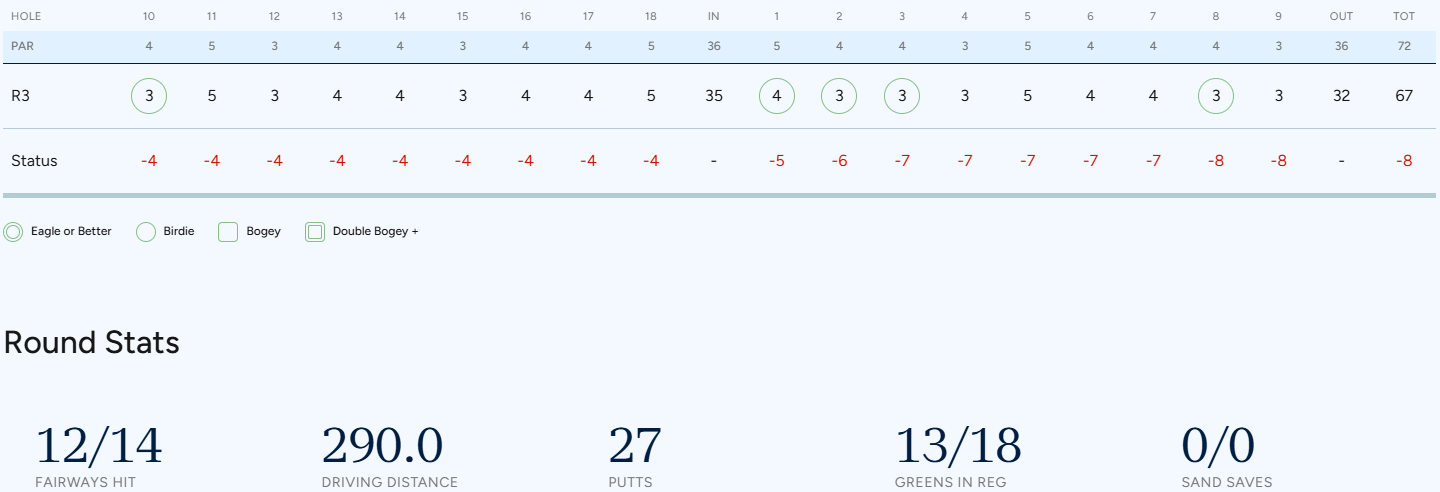Select the circled birdie score on hole 10
The width and height of the screenshot is (1440, 492).
(149, 96)
